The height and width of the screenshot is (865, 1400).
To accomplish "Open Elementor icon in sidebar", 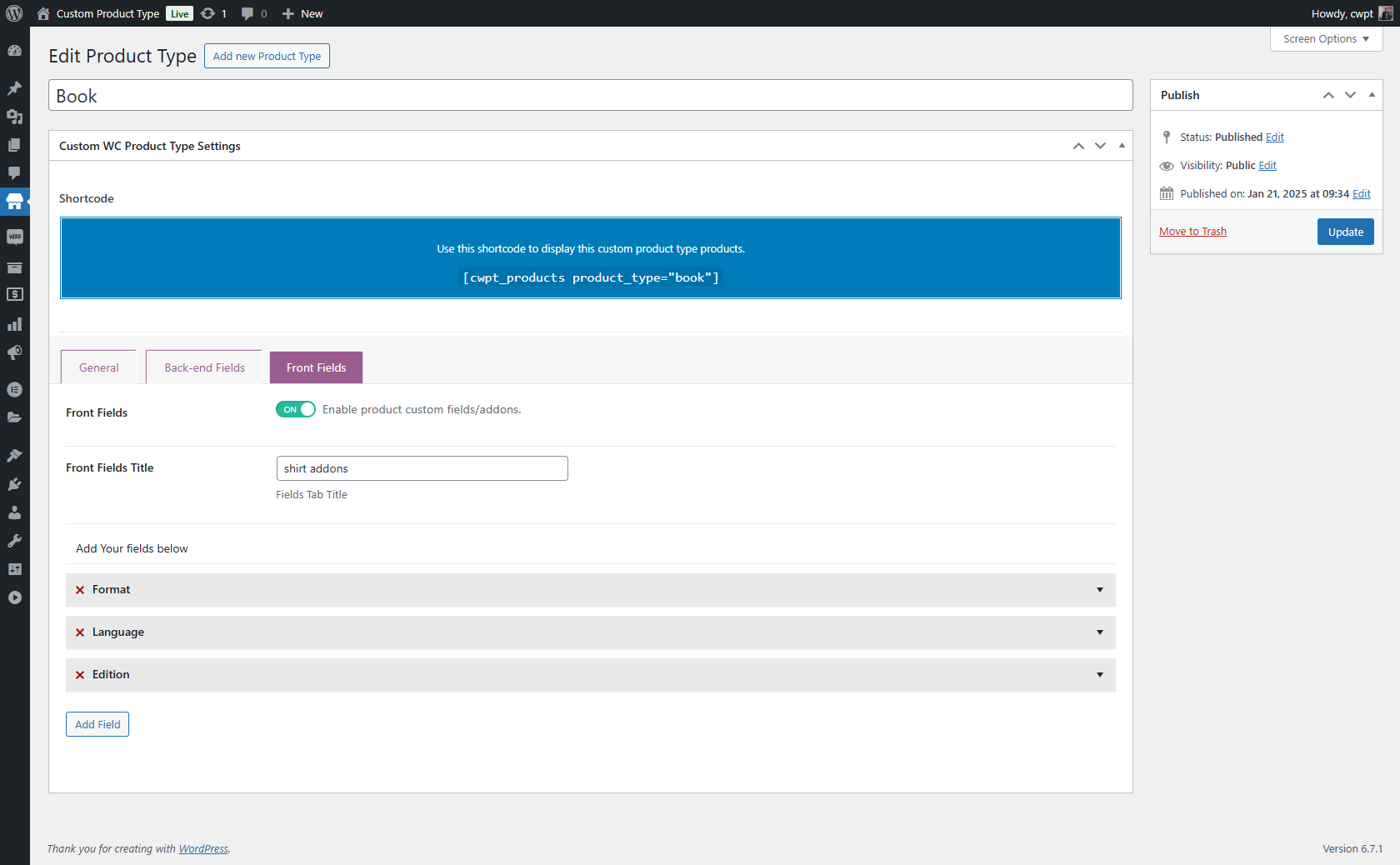I will pos(15,389).
